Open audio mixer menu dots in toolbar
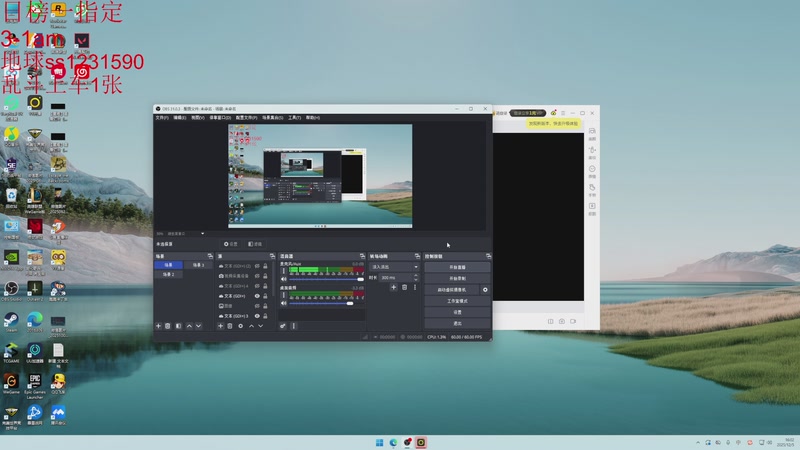800x450 pixels. tap(293, 326)
